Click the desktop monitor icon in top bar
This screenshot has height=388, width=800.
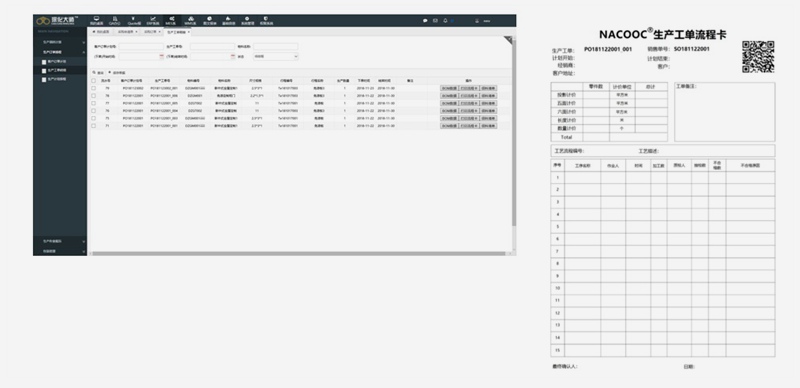tap(96, 20)
